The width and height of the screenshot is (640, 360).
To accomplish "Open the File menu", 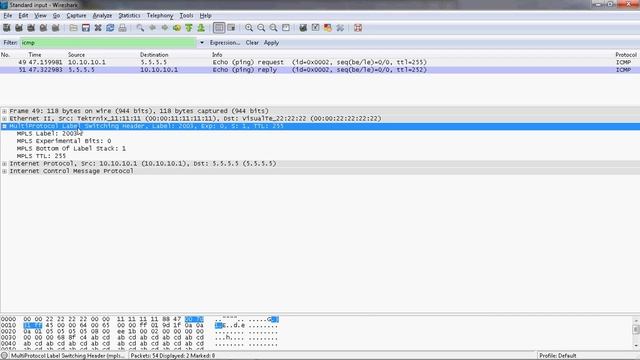I will (8, 16).
